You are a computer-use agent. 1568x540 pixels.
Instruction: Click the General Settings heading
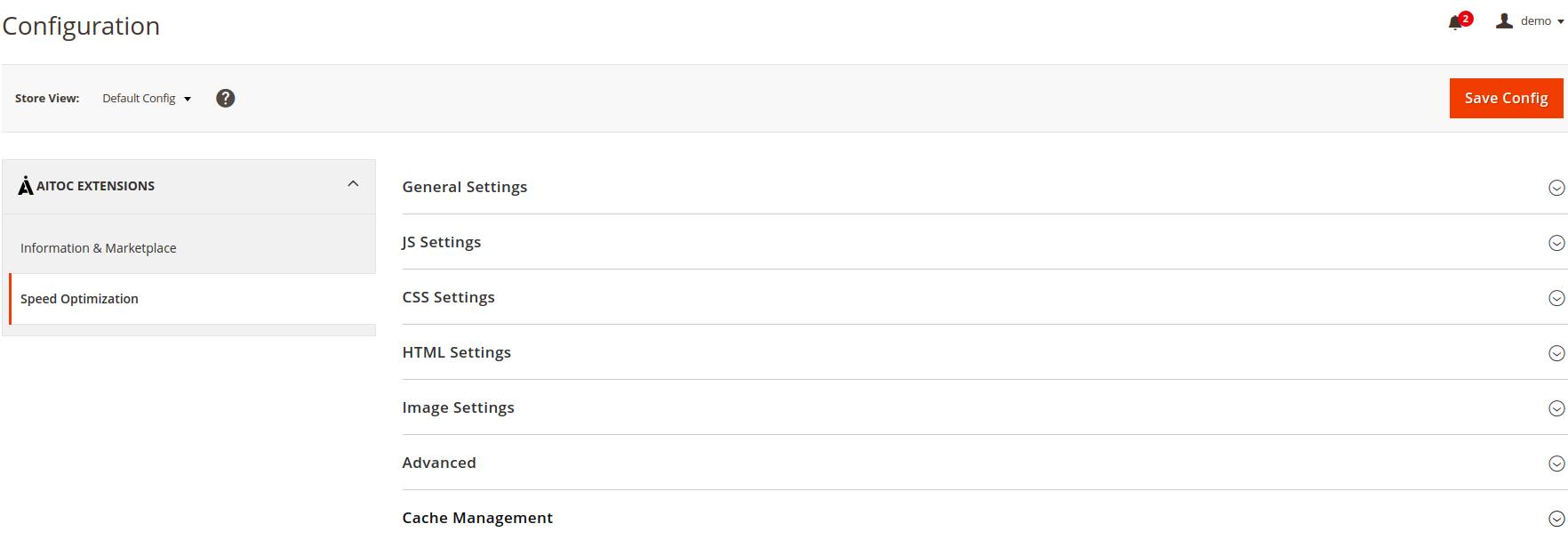(x=465, y=187)
